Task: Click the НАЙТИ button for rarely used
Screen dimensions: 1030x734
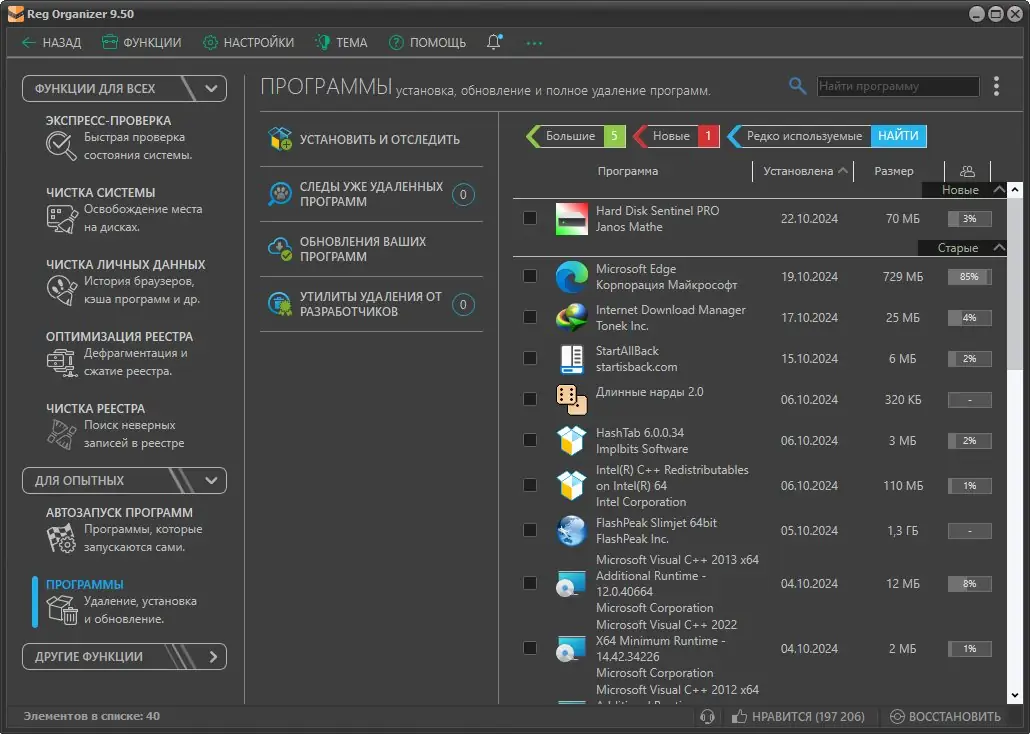Action: pos(898,136)
